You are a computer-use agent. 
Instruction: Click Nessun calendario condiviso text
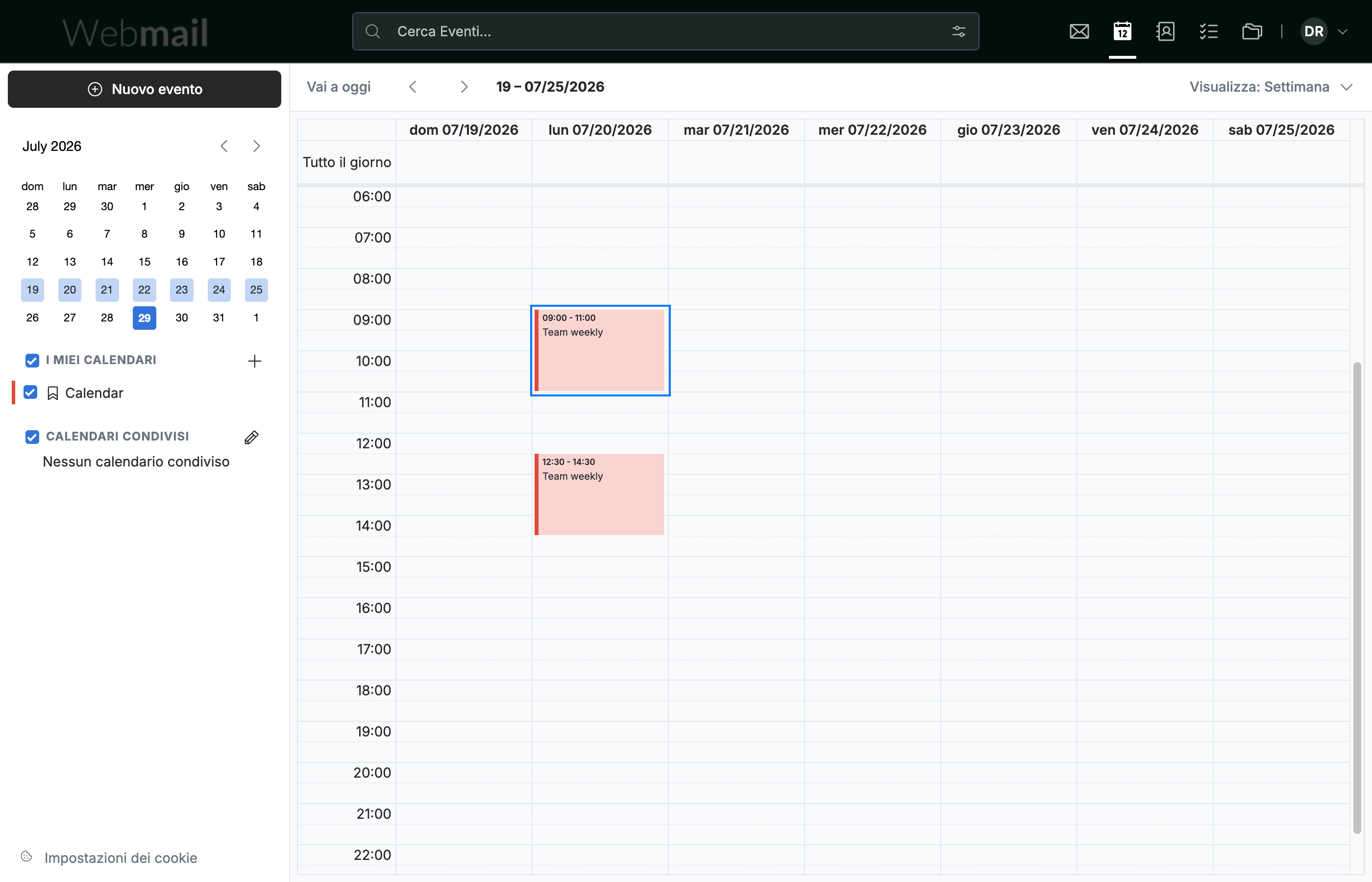coord(136,462)
